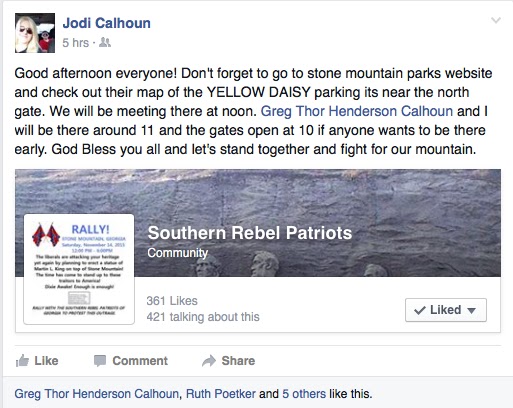Screen dimensions: 513x408
Task: Open the Southern Rebel Patriots page title
Action: 250,233
